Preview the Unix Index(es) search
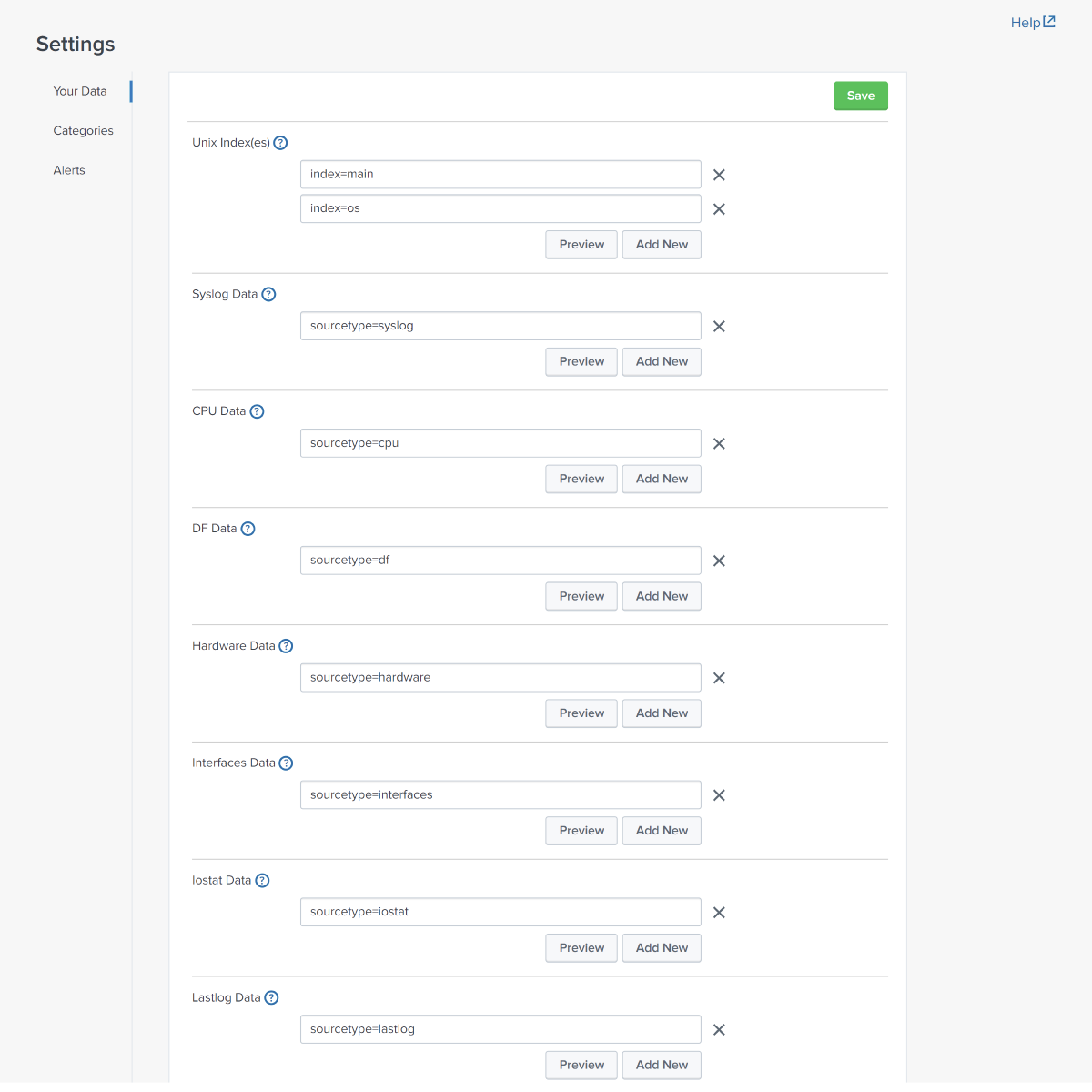This screenshot has width=1092, height=1092. point(581,245)
